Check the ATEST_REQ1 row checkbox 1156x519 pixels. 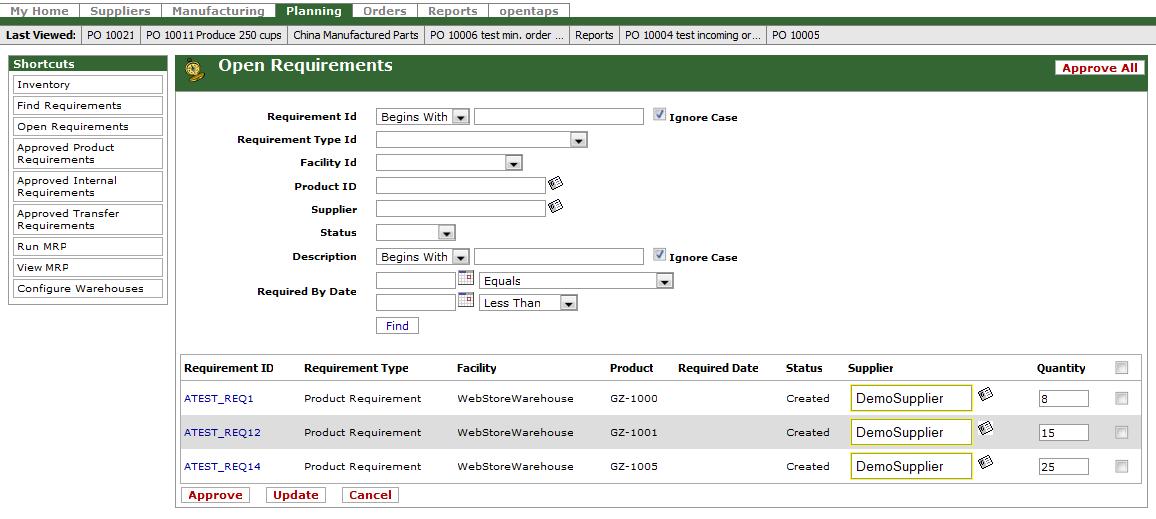(1121, 399)
